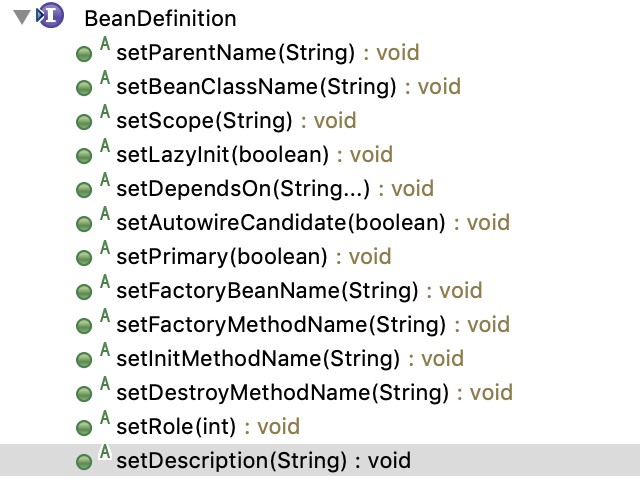Click the BeanDefinition interface icon
Screen dimensions: 640x502
(50, 17)
